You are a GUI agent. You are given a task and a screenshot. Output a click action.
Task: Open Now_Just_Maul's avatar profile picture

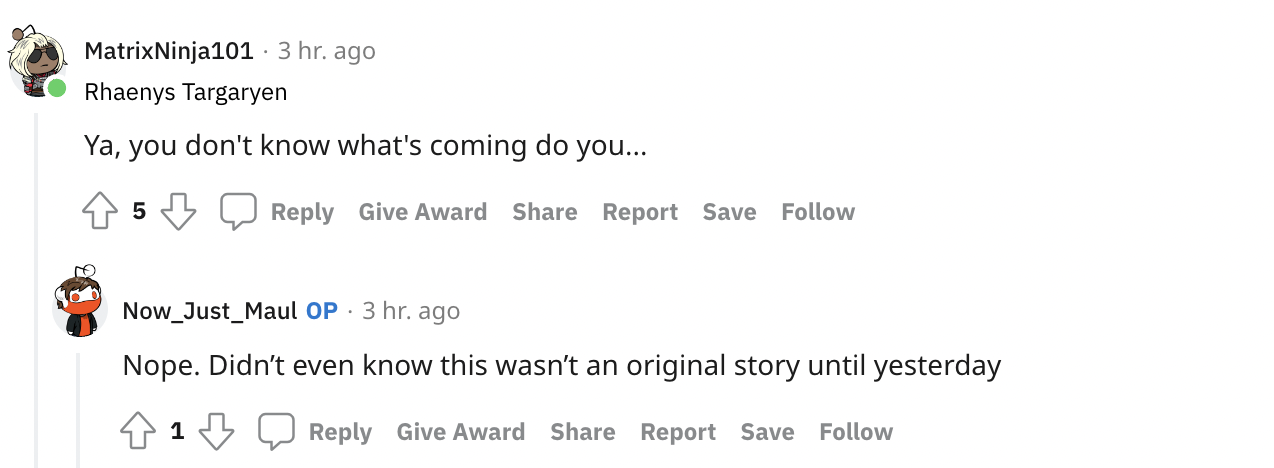pyautogui.click(x=80, y=304)
